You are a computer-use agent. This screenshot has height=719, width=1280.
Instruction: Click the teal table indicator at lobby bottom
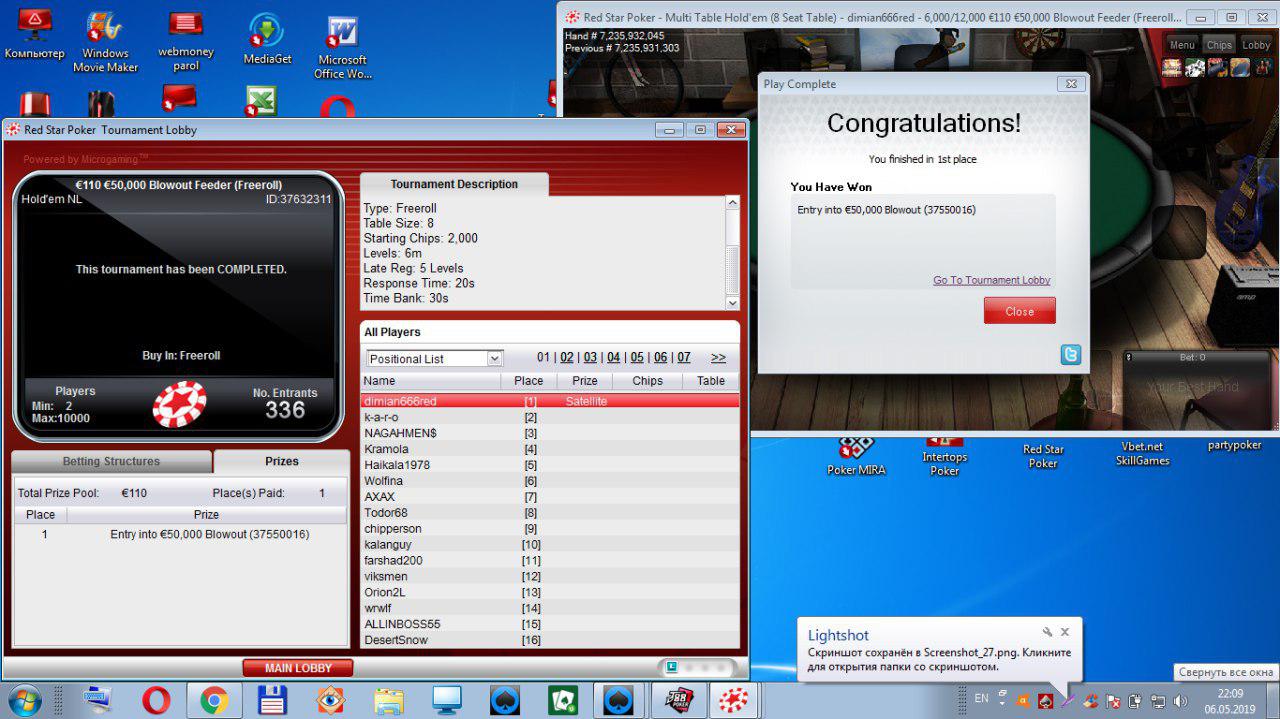point(672,666)
